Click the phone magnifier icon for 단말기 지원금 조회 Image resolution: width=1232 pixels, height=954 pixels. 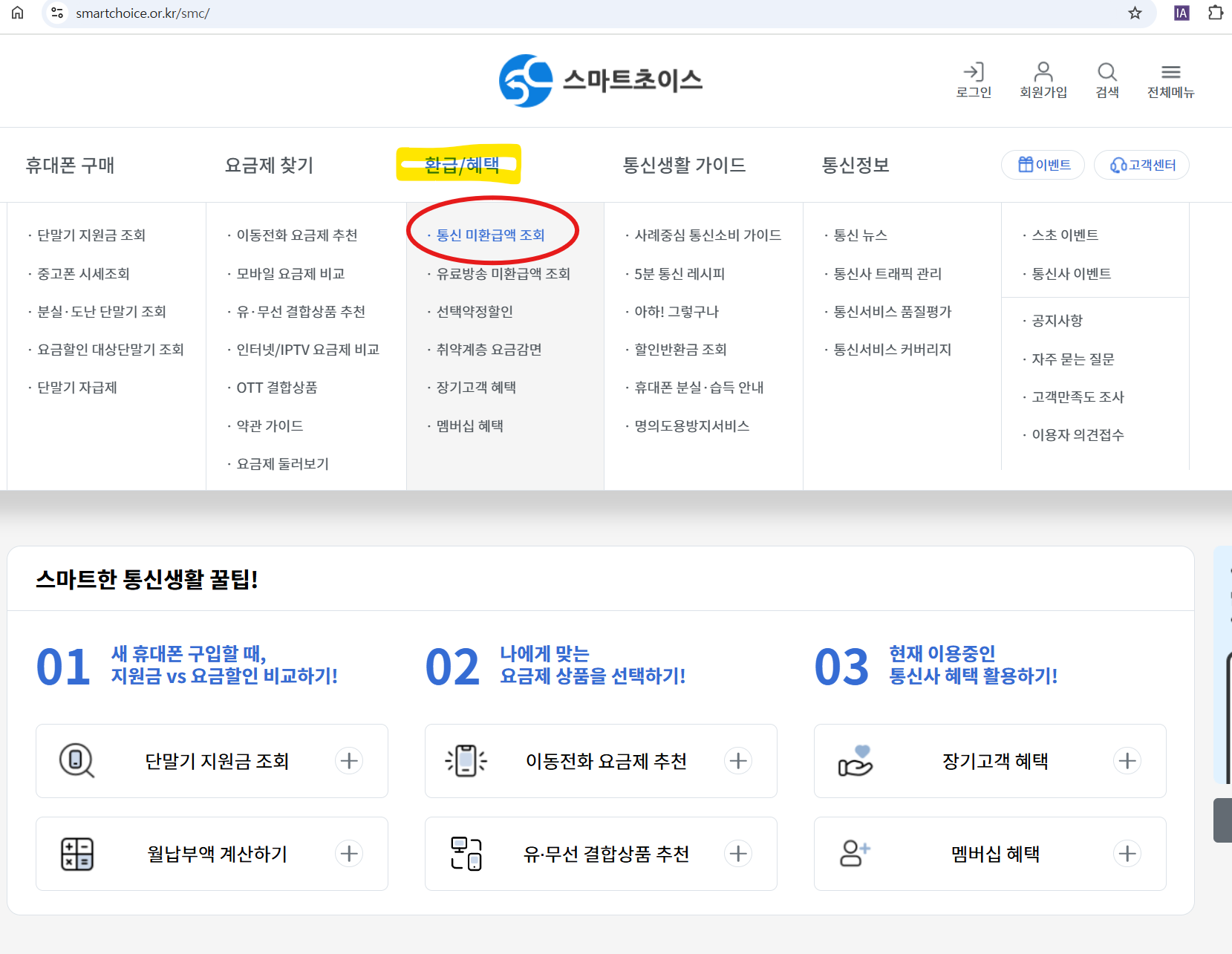(x=75, y=760)
